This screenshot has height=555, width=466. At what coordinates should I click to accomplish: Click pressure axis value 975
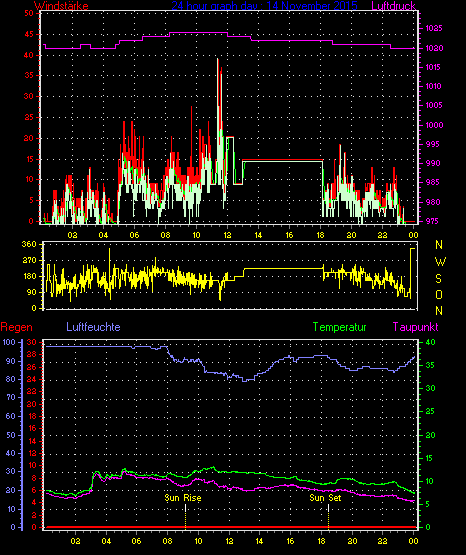point(433,221)
